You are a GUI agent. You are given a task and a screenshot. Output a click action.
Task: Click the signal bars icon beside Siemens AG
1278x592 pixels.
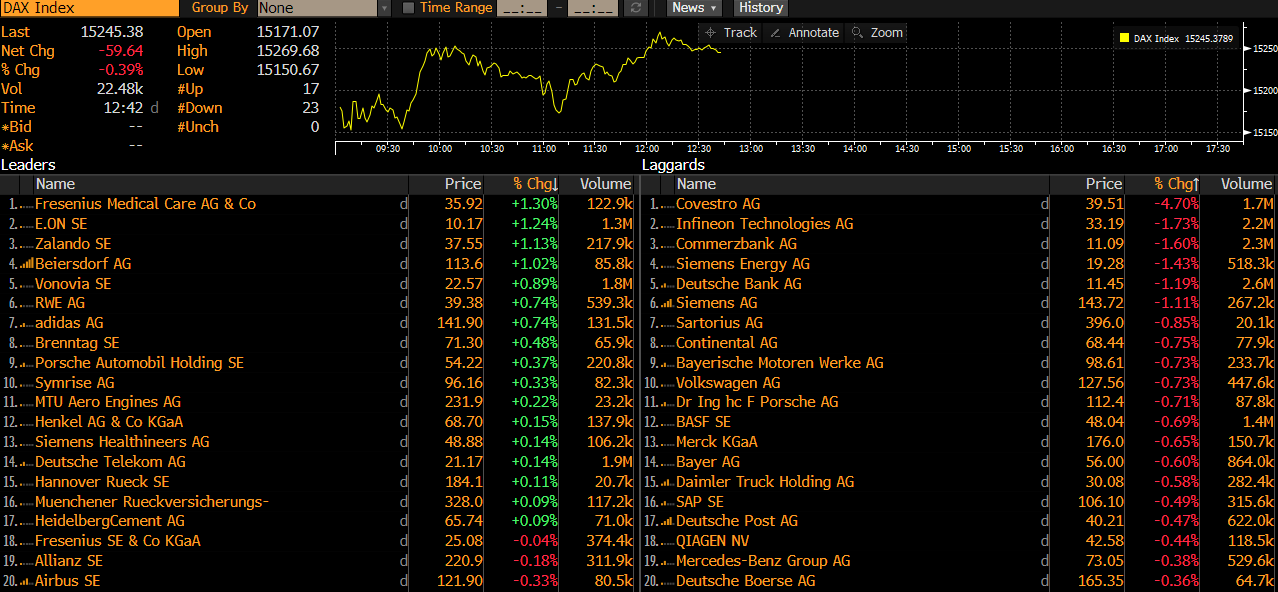pyautogui.click(x=667, y=303)
